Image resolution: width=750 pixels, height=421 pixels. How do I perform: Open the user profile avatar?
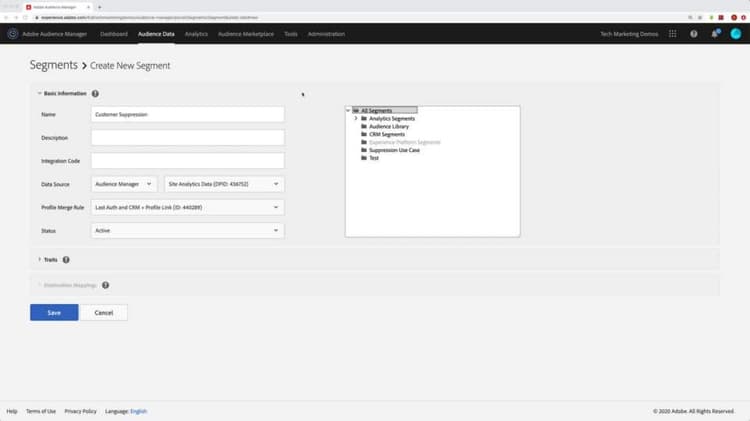tap(736, 33)
